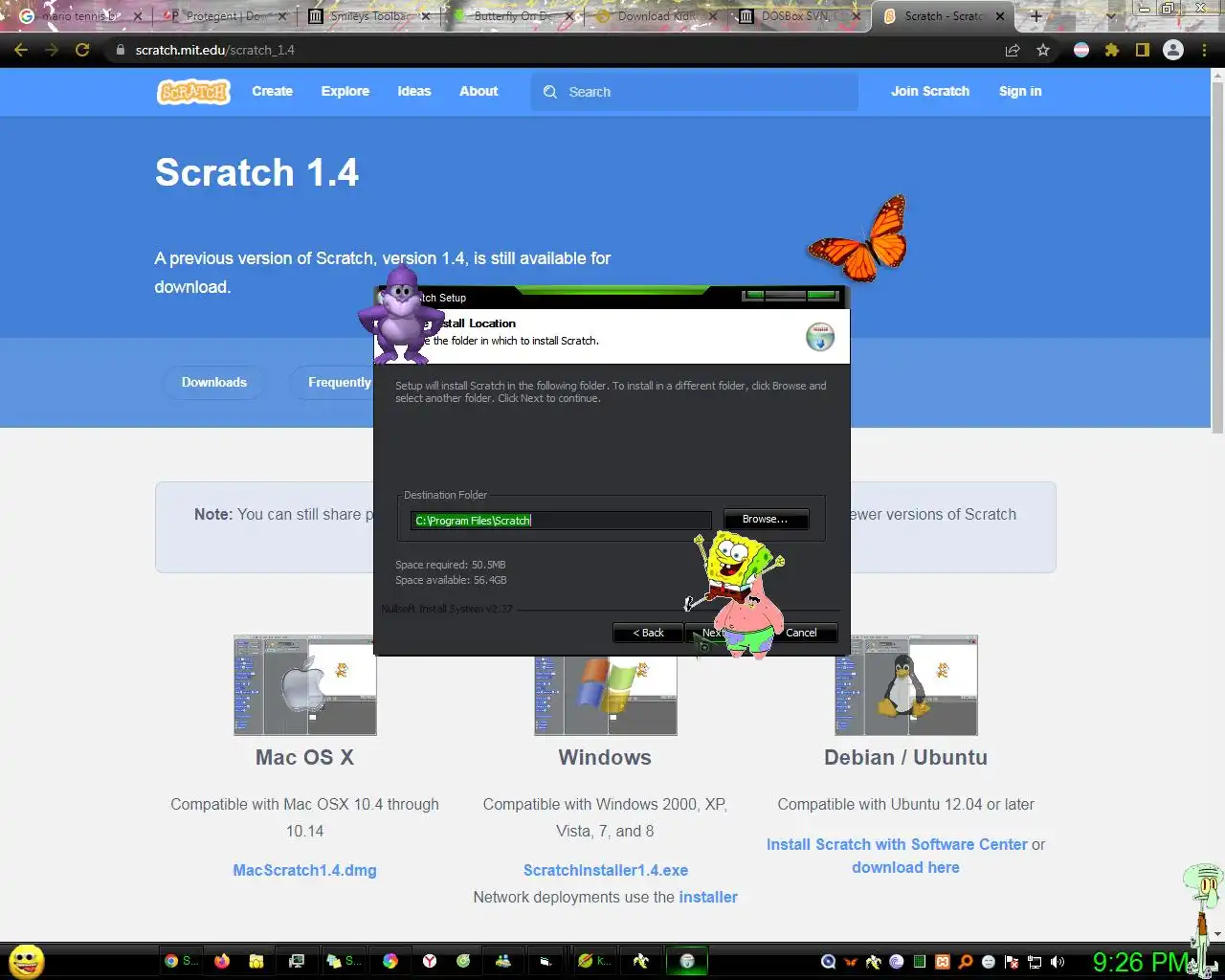Click the butterfly tray icon
This screenshot has height=980, width=1225.
(851, 962)
